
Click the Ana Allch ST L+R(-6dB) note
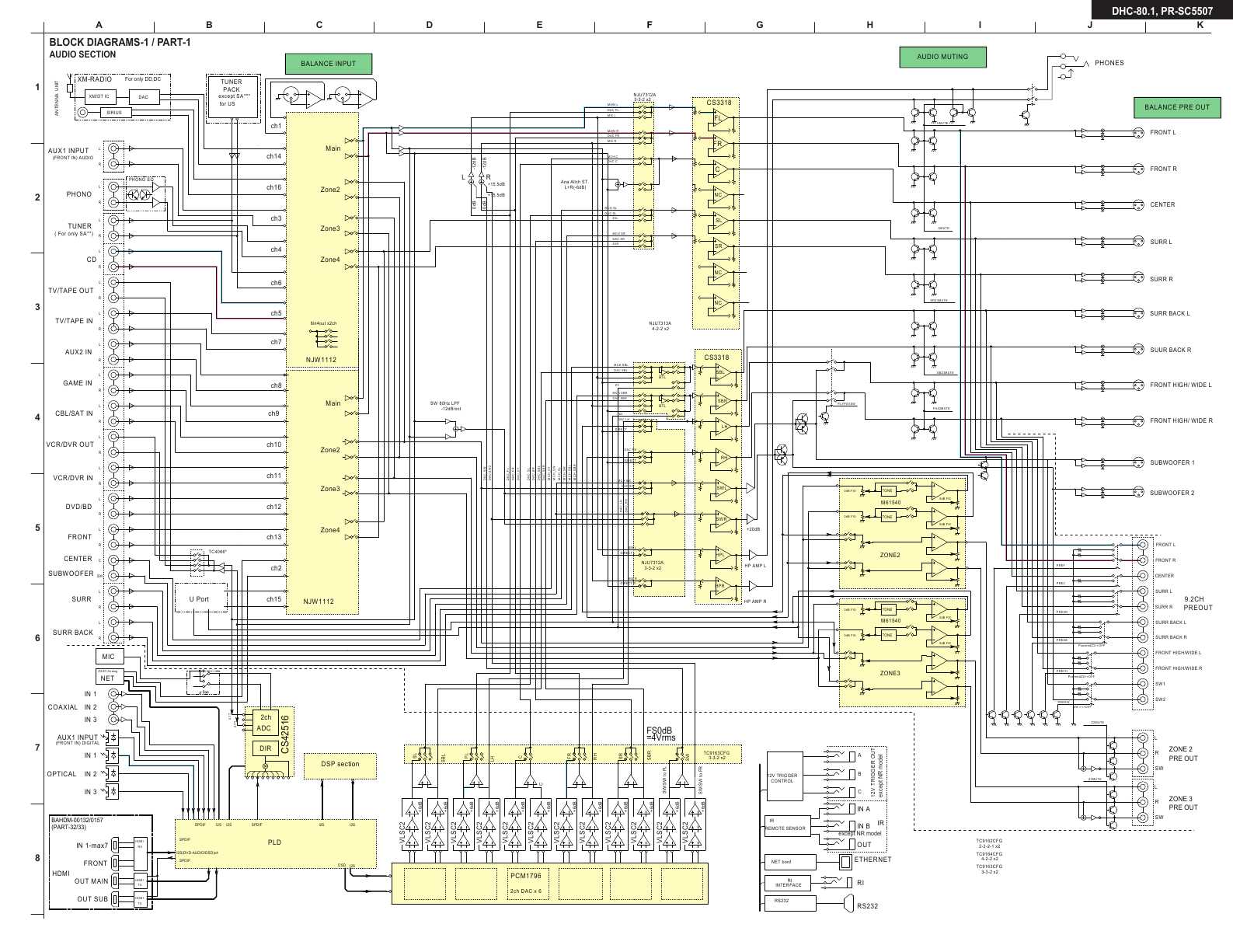[x=574, y=185]
